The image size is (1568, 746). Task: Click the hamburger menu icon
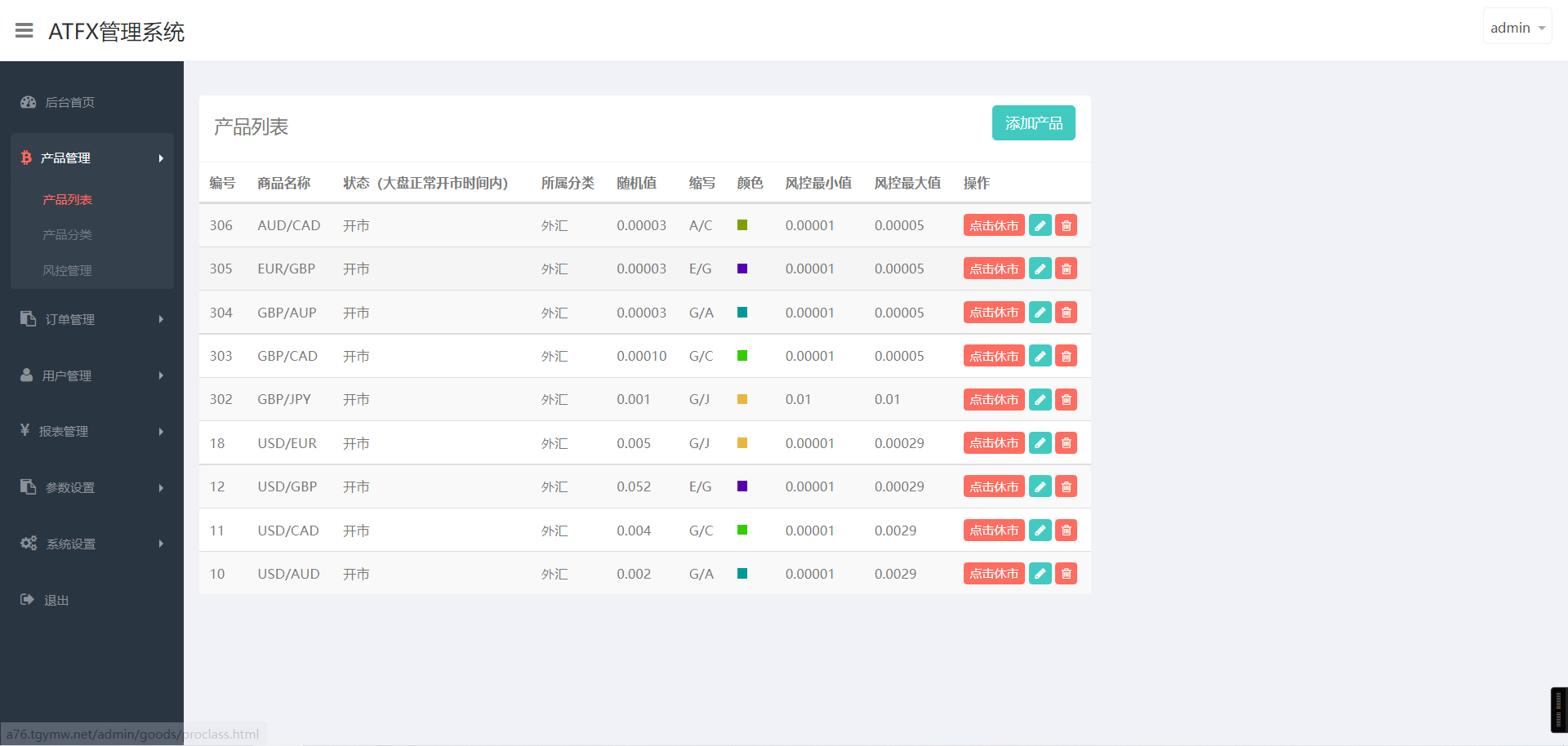[24, 31]
